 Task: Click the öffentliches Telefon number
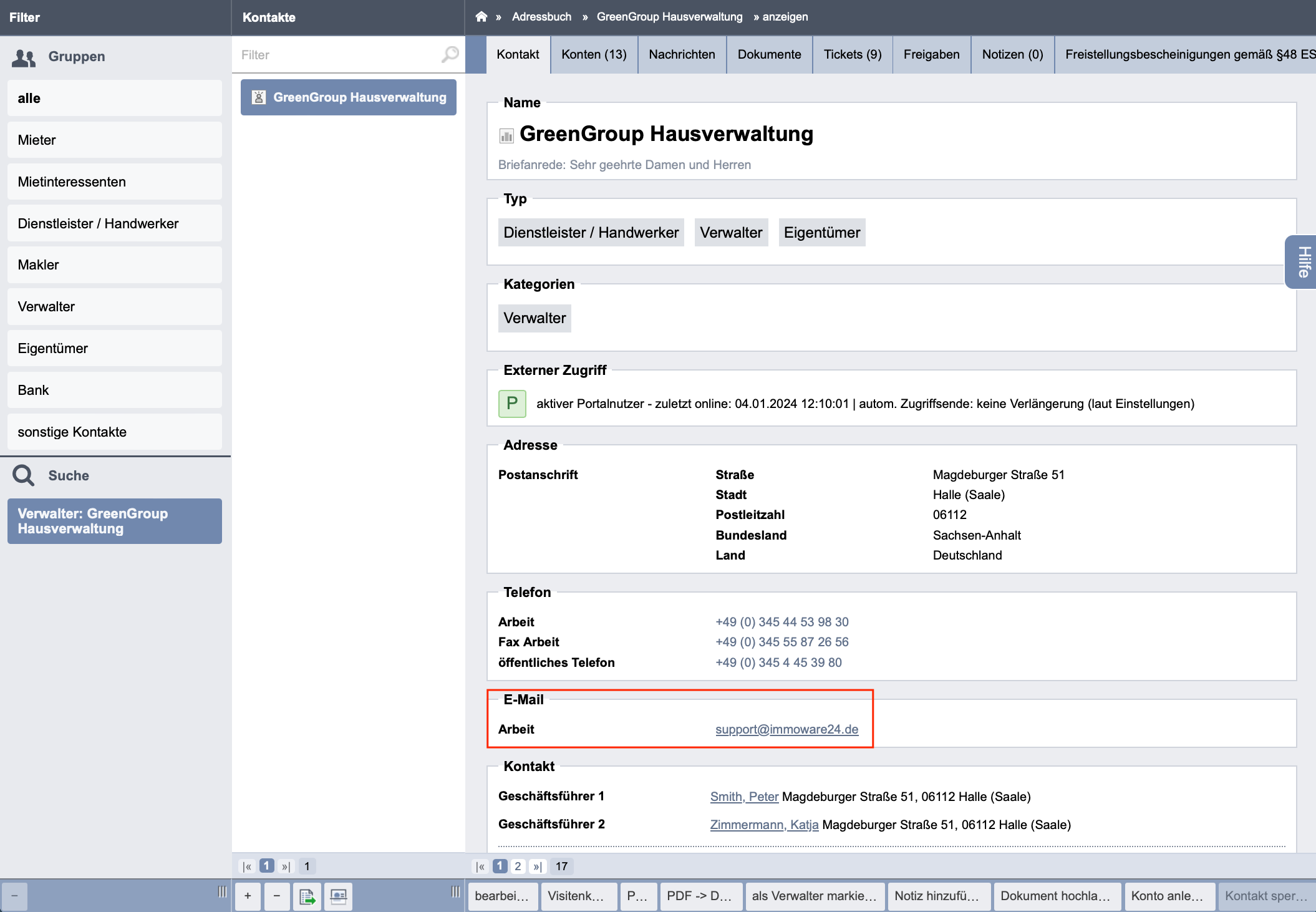pos(778,662)
